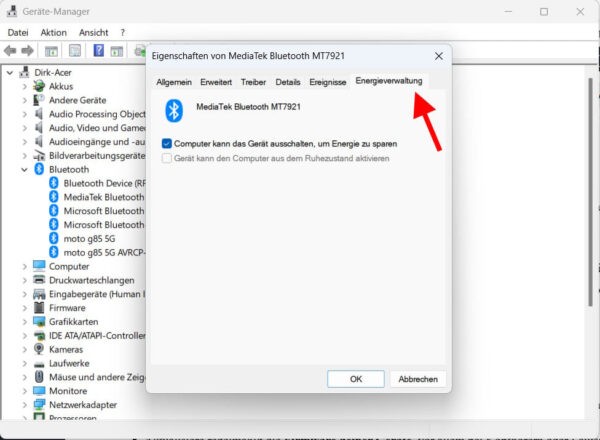The image size is (600, 440).
Task: Switch to the Ereignisse tab
Action: (x=328, y=82)
